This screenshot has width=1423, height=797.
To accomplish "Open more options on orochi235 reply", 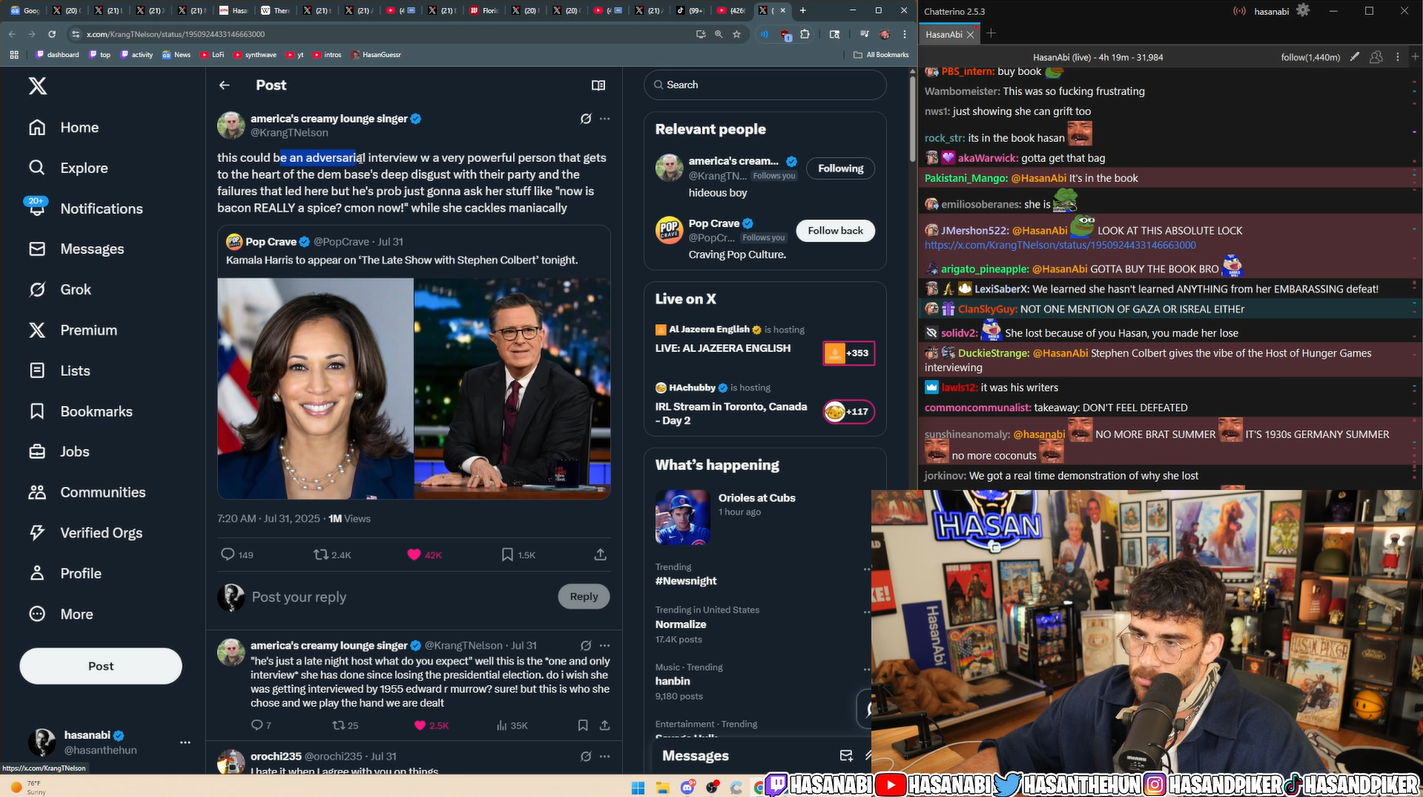I will (604, 756).
